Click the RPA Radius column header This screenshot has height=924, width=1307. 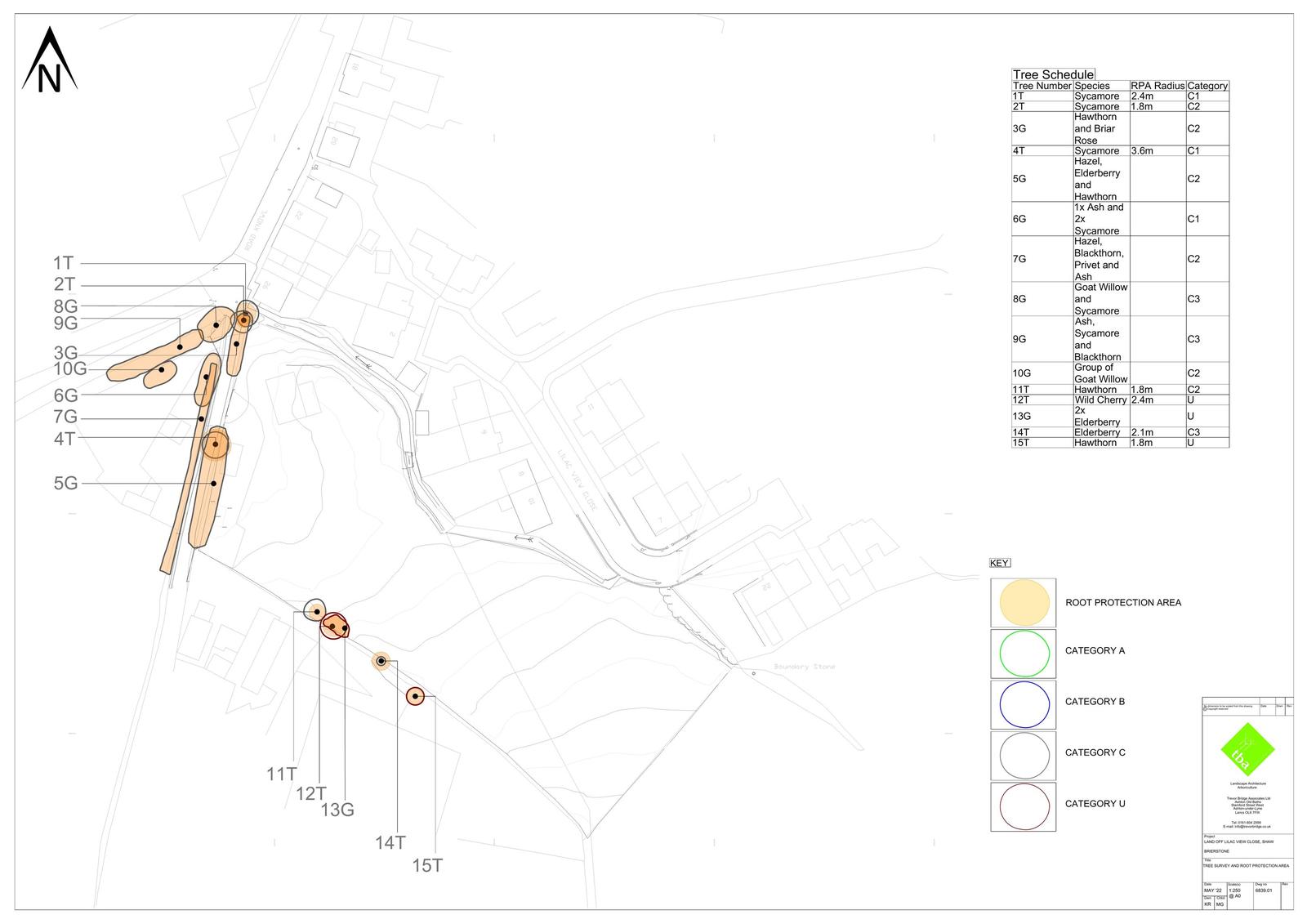tap(1157, 86)
